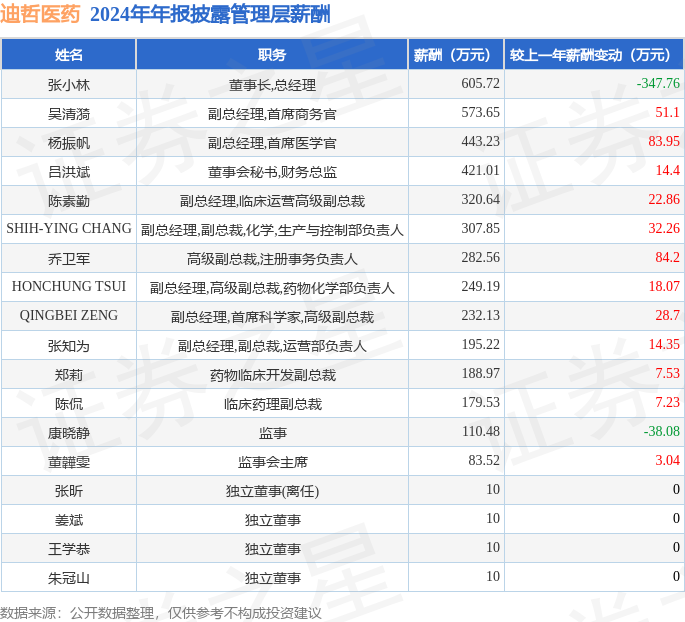Image resolution: width=685 pixels, height=622 pixels.
Task: Select the name 张小林
Action: click(x=69, y=84)
